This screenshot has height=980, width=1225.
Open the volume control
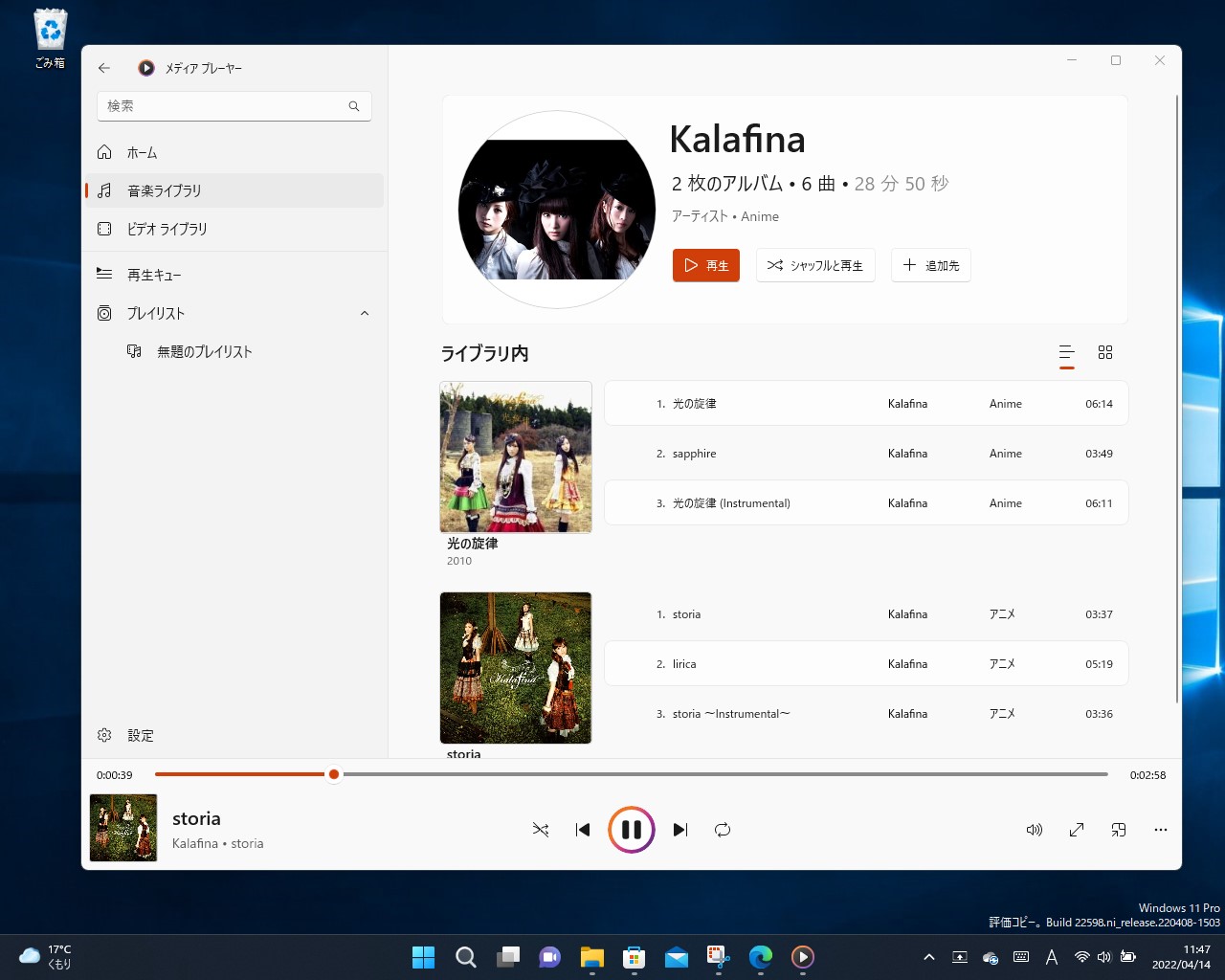1035,830
